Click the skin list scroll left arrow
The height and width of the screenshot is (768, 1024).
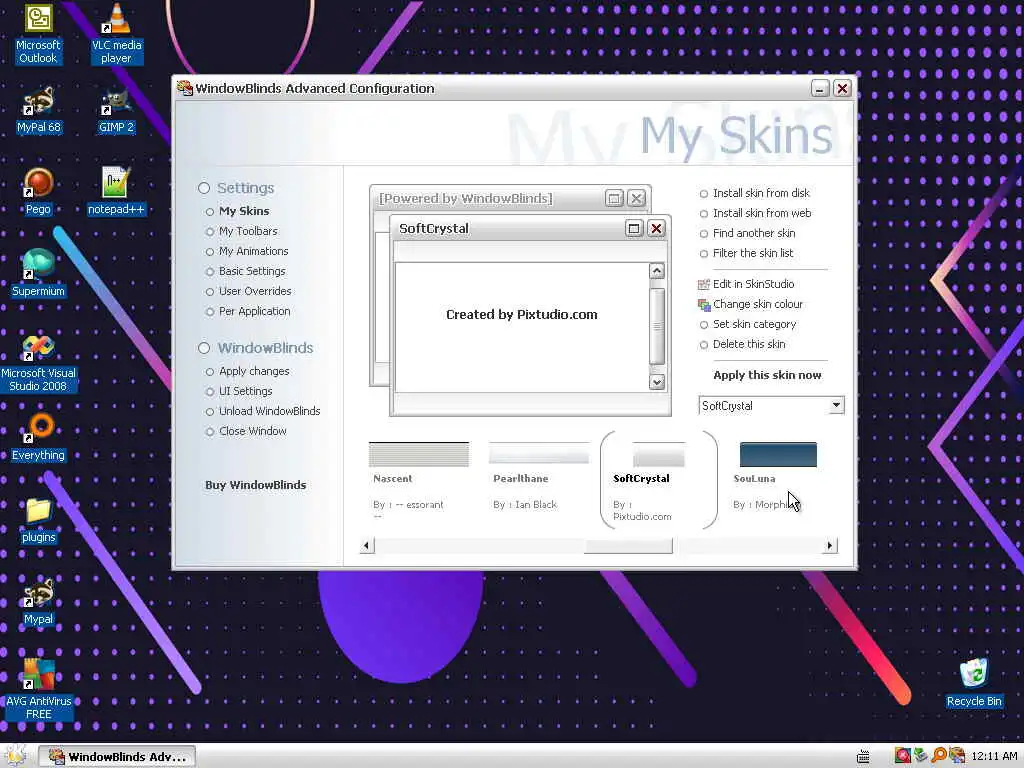[366, 545]
